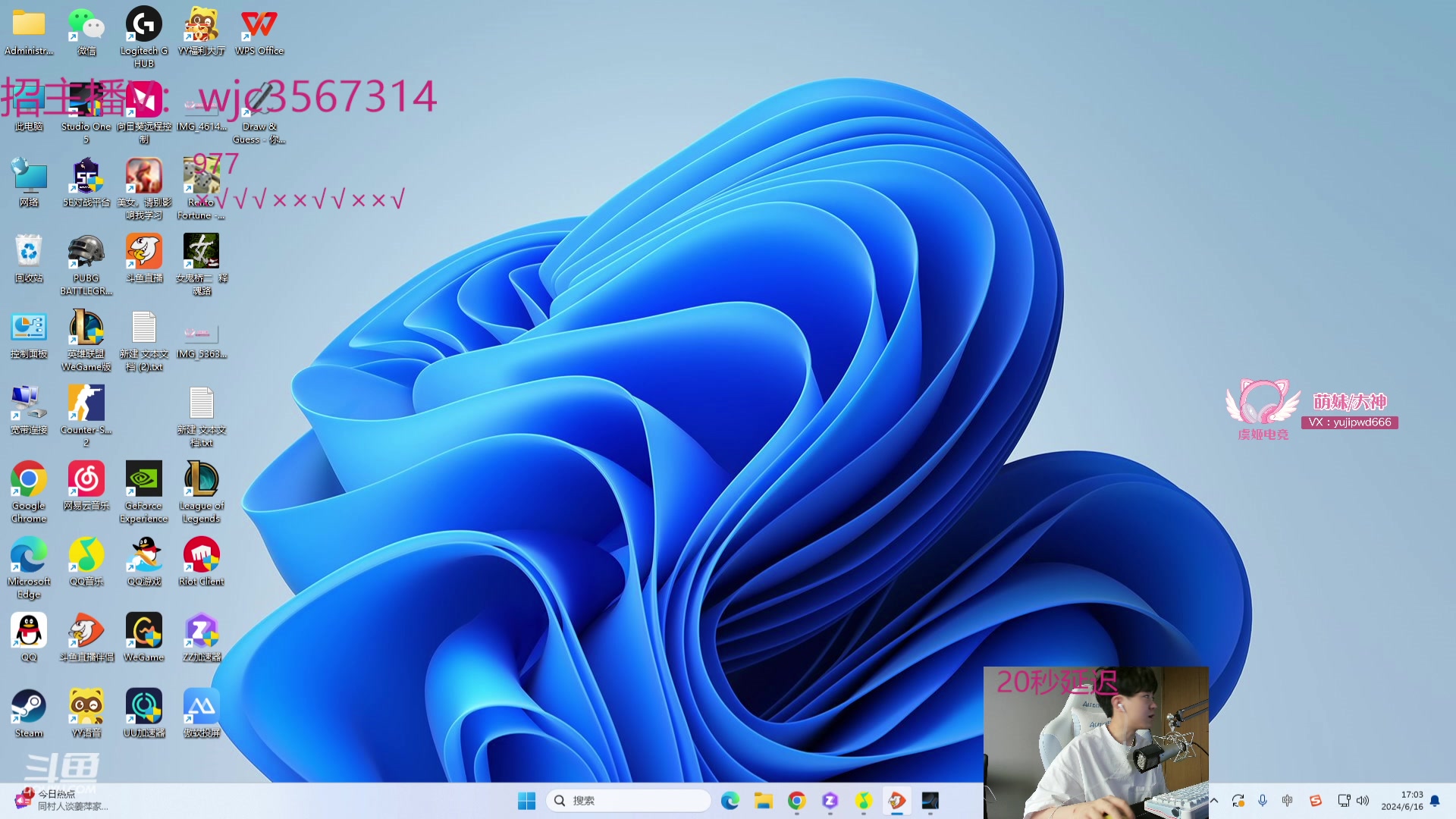Launch QQ音乐 shortcut
Image resolution: width=1456 pixels, height=819 pixels.
[86, 562]
